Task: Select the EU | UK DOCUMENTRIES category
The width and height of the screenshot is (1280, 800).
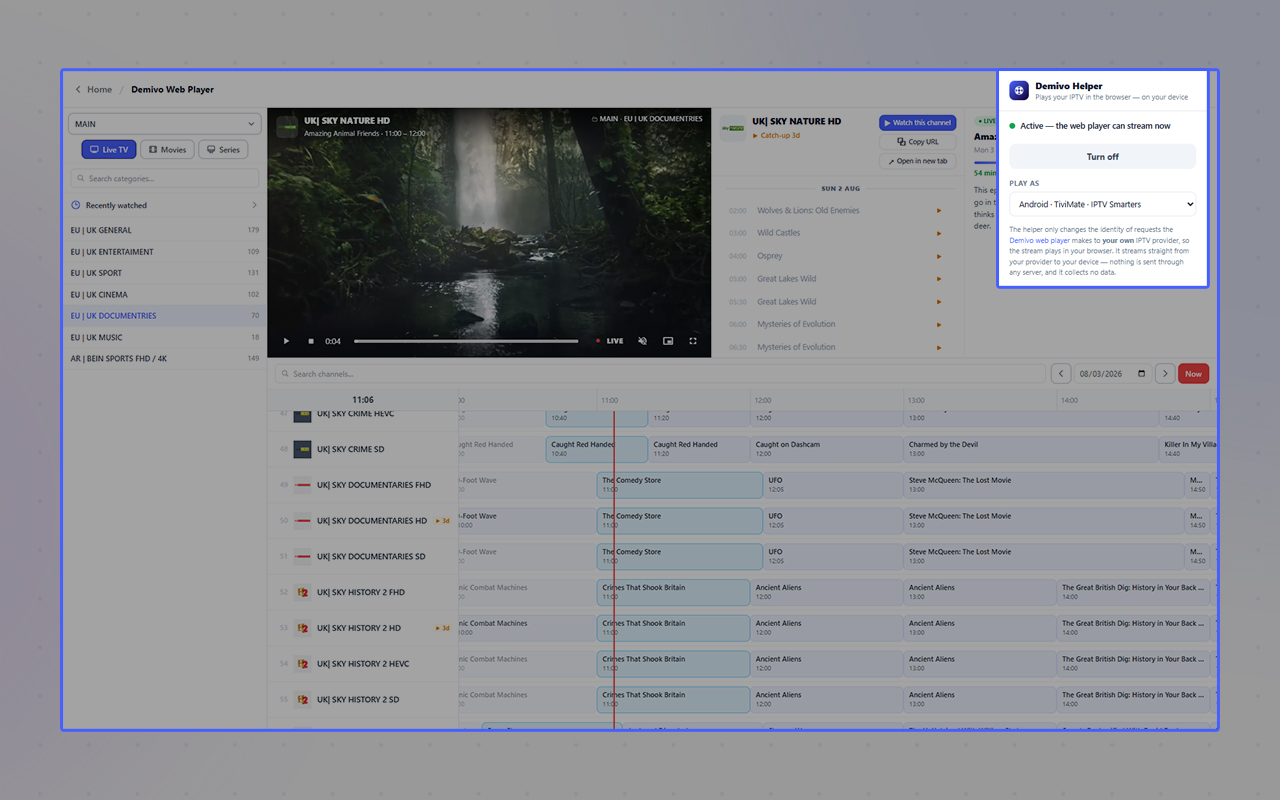Action: click(x=165, y=316)
